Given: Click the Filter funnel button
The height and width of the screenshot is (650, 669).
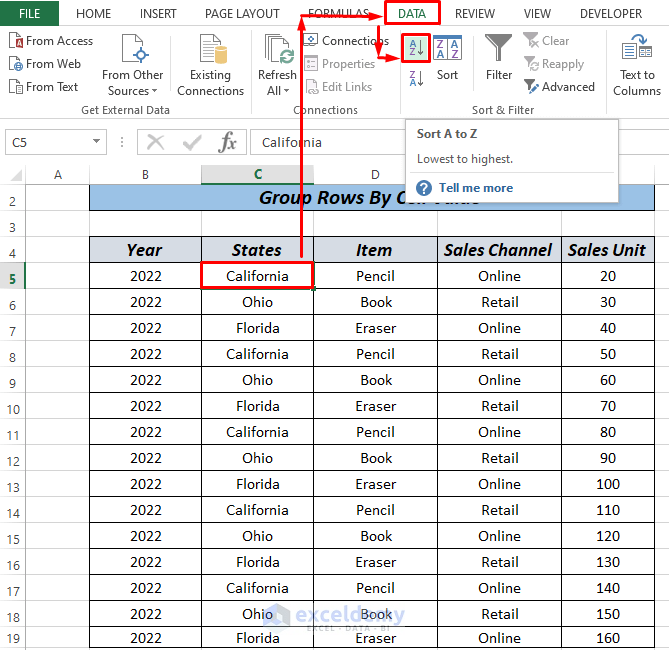Looking at the screenshot, I should pyautogui.click(x=498, y=57).
